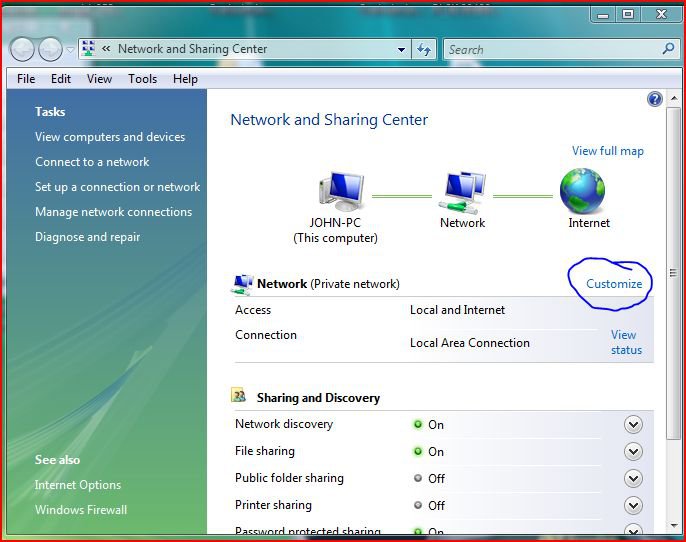Click the Back navigation arrow button

(22, 49)
